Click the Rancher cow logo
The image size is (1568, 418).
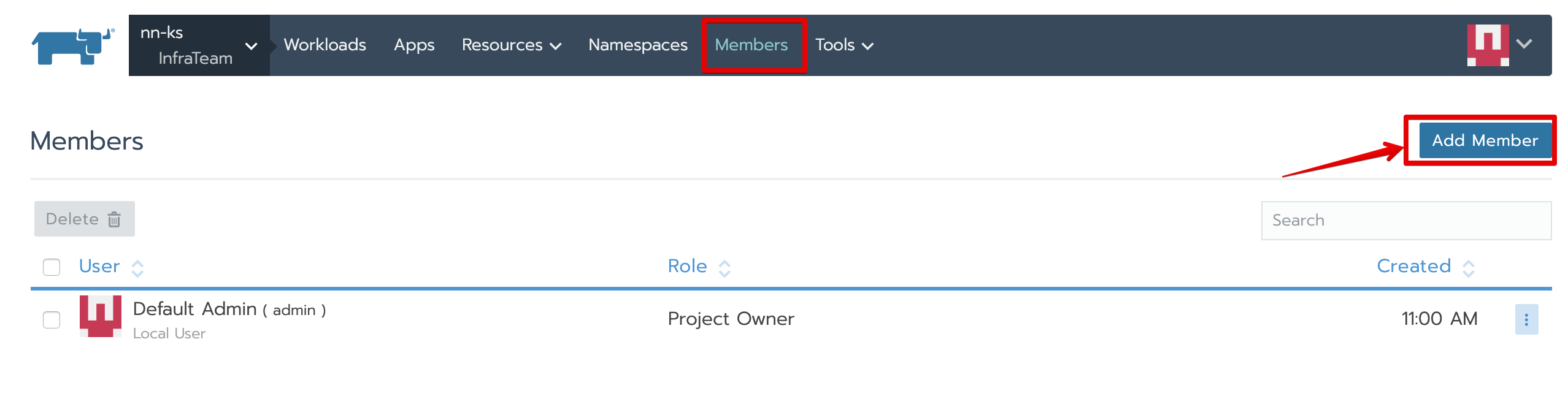(x=72, y=46)
